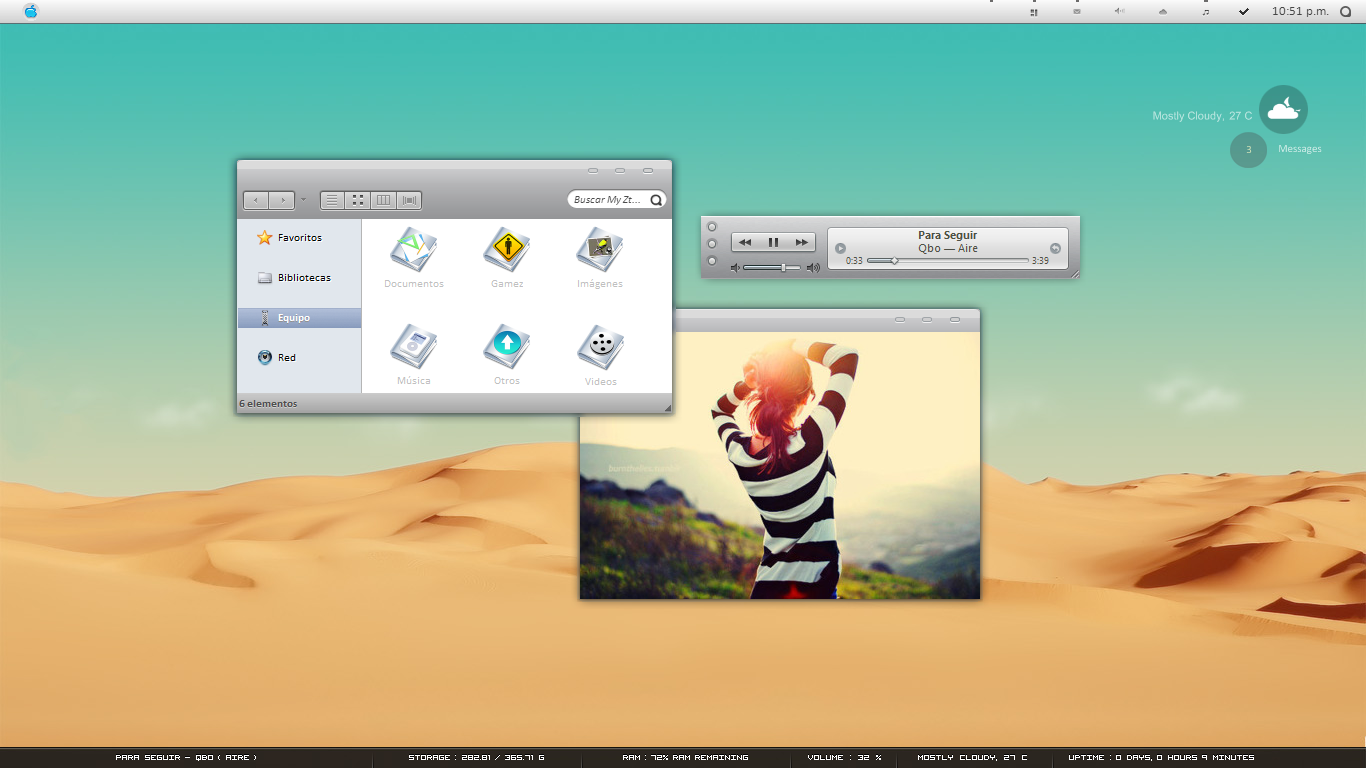Click the checkmark tray icon
1366x768 pixels.
coord(1244,12)
